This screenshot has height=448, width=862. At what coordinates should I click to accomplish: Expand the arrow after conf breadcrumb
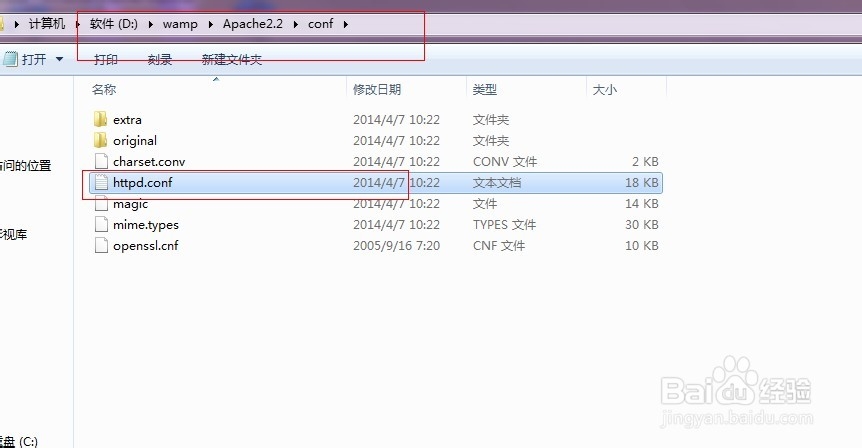[x=346, y=24]
